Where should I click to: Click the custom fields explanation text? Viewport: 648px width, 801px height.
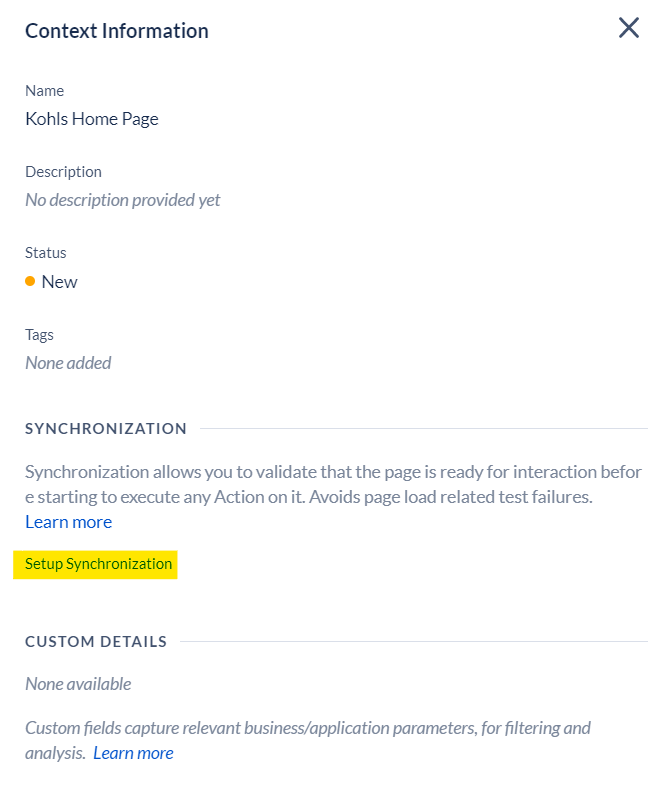point(308,740)
